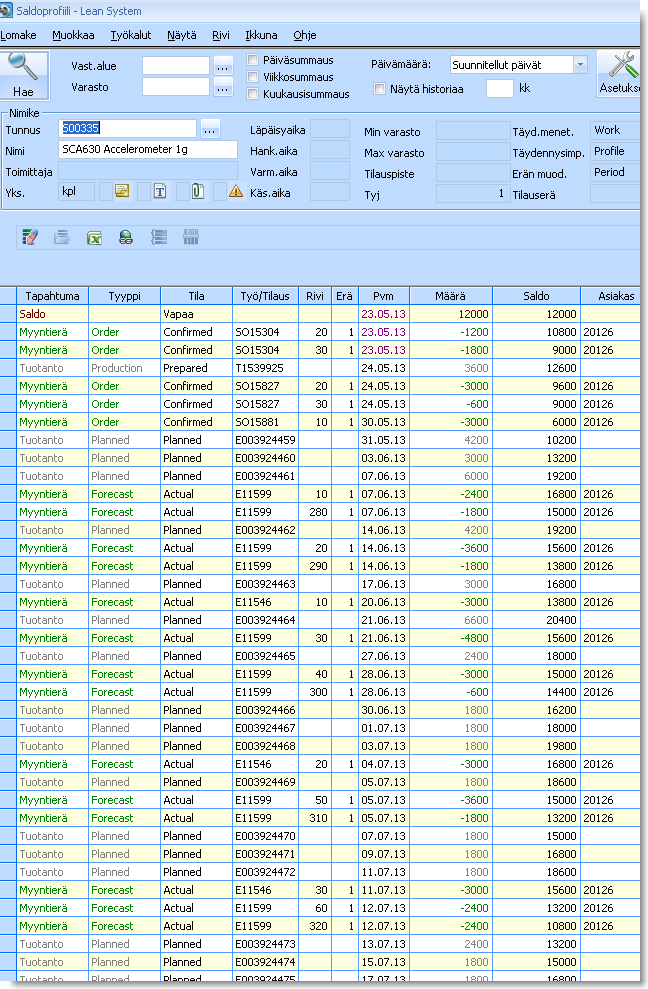Toggle the Päiväsummaus checkbox

coord(253,60)
